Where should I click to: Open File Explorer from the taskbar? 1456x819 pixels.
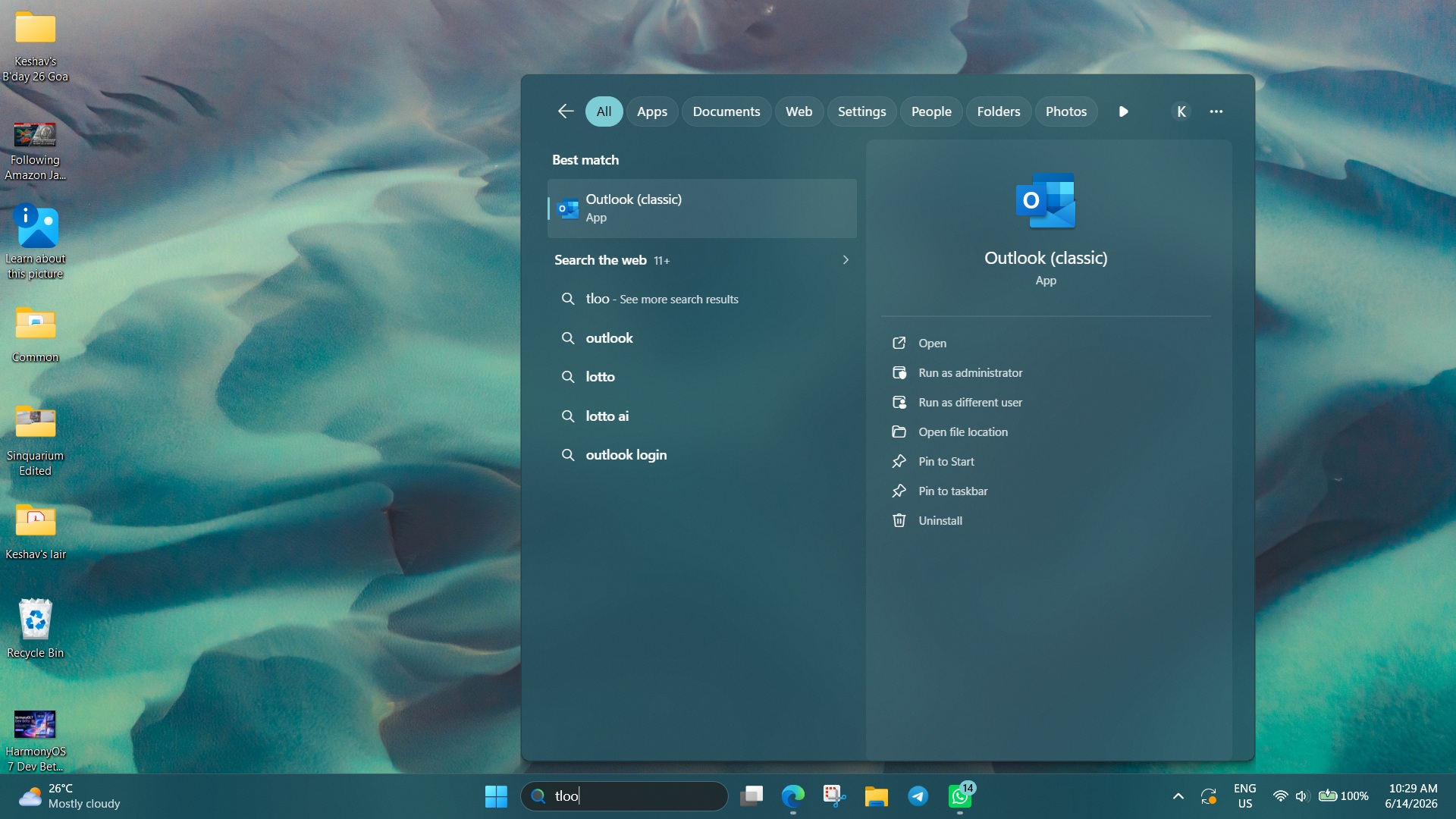[x=876, y=796]
